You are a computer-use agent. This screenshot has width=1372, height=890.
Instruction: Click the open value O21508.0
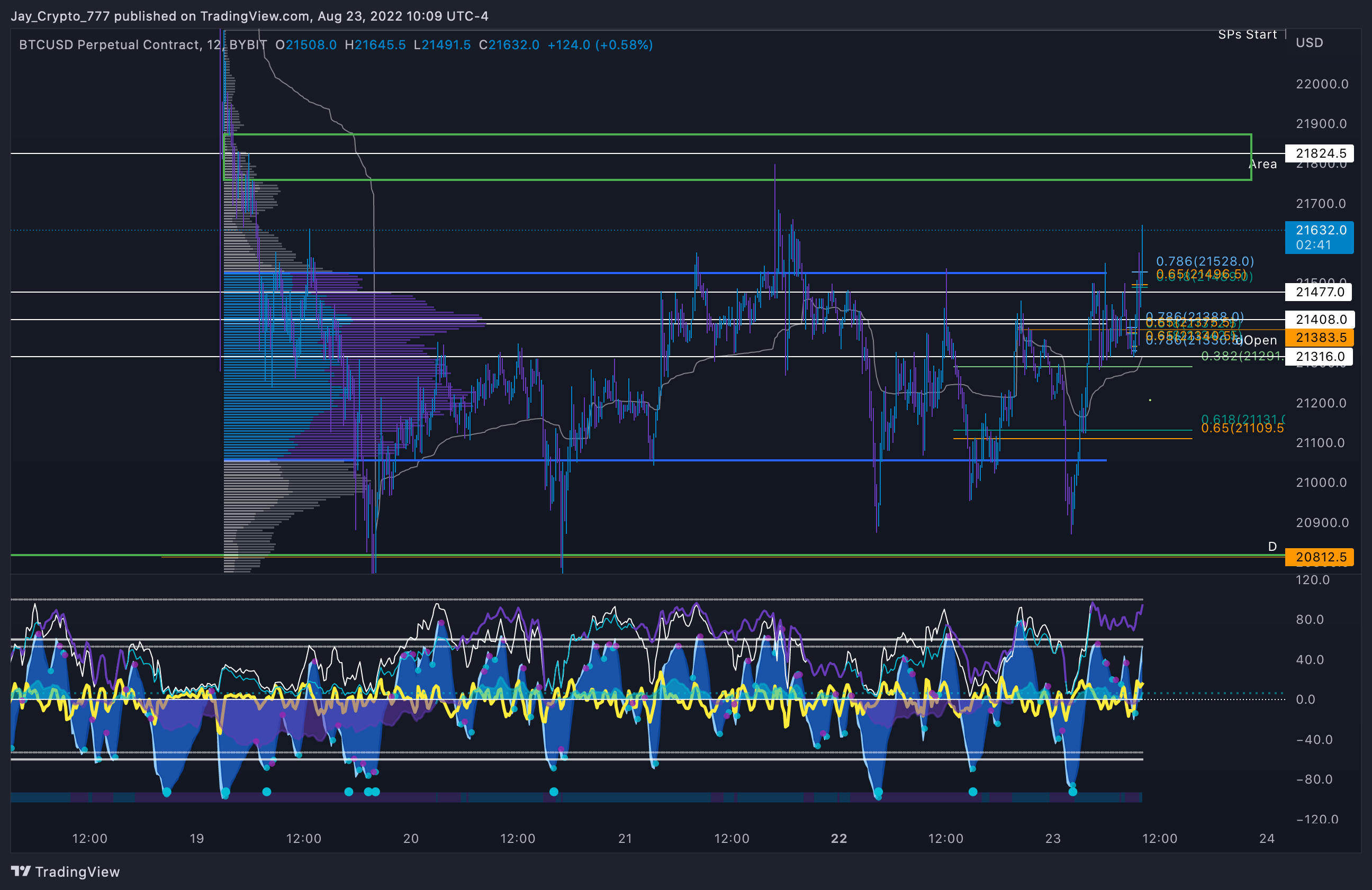click(x=306, y=45)
